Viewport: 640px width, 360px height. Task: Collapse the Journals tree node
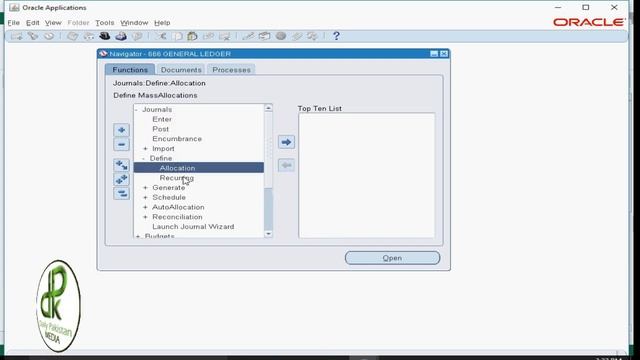pyautogui.click(x=137, y=110)
